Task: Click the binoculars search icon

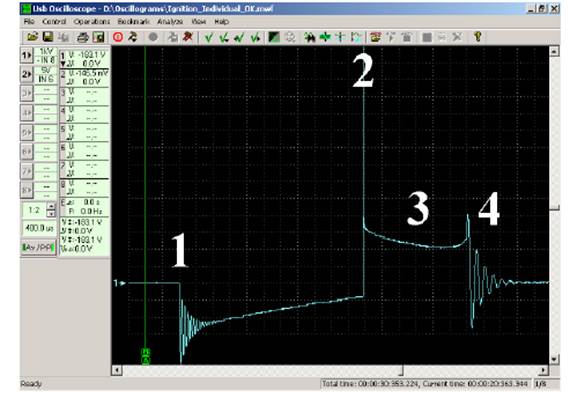Action: [x=309, y=37]
